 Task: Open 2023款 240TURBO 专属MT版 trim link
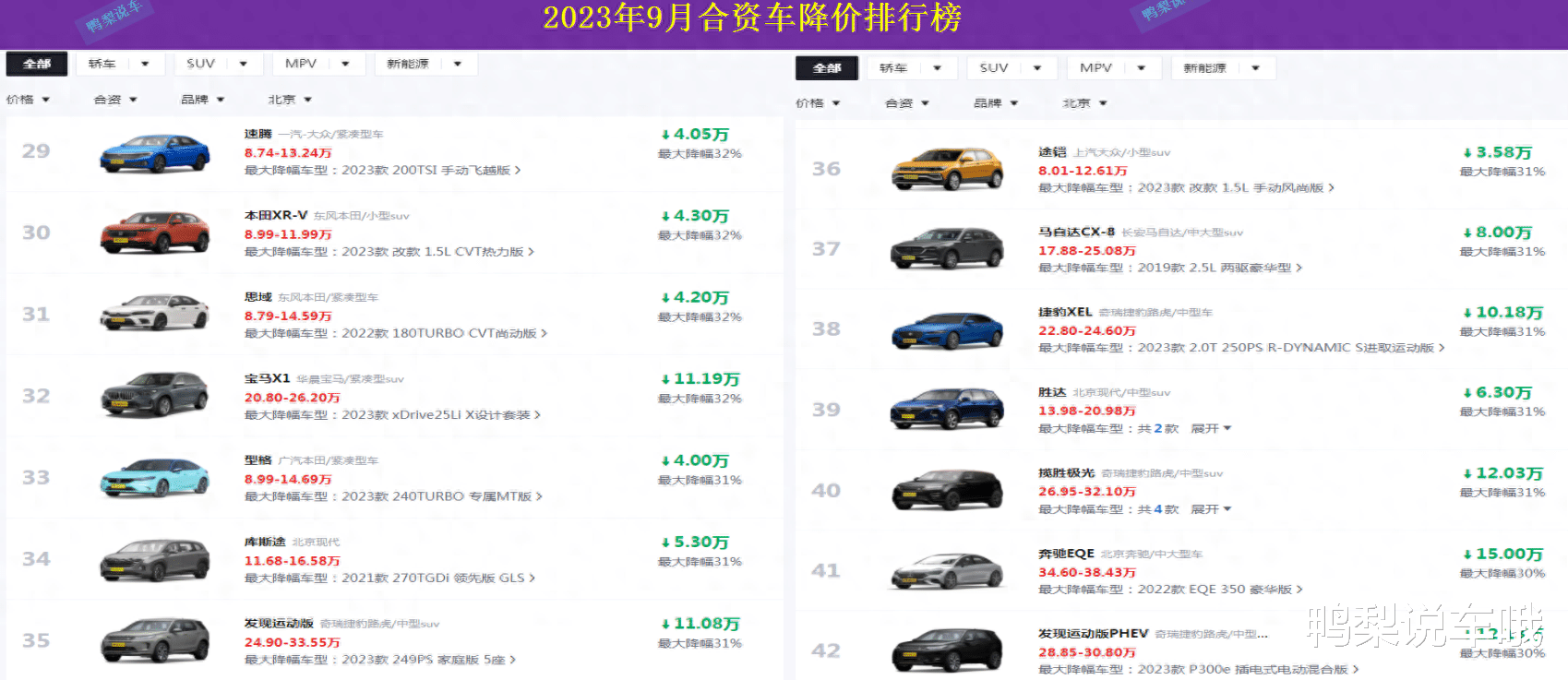click(441, 496)
